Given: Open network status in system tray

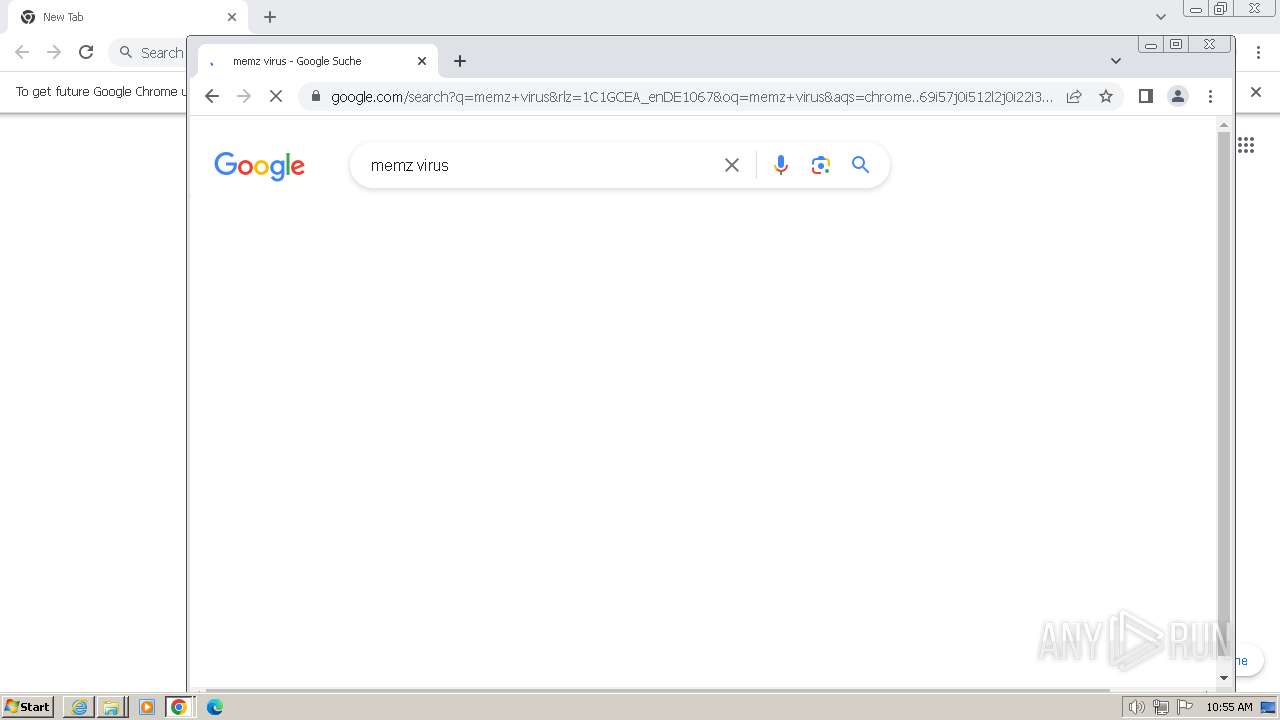Looking at the screenshot, I should click(1161, 707).
